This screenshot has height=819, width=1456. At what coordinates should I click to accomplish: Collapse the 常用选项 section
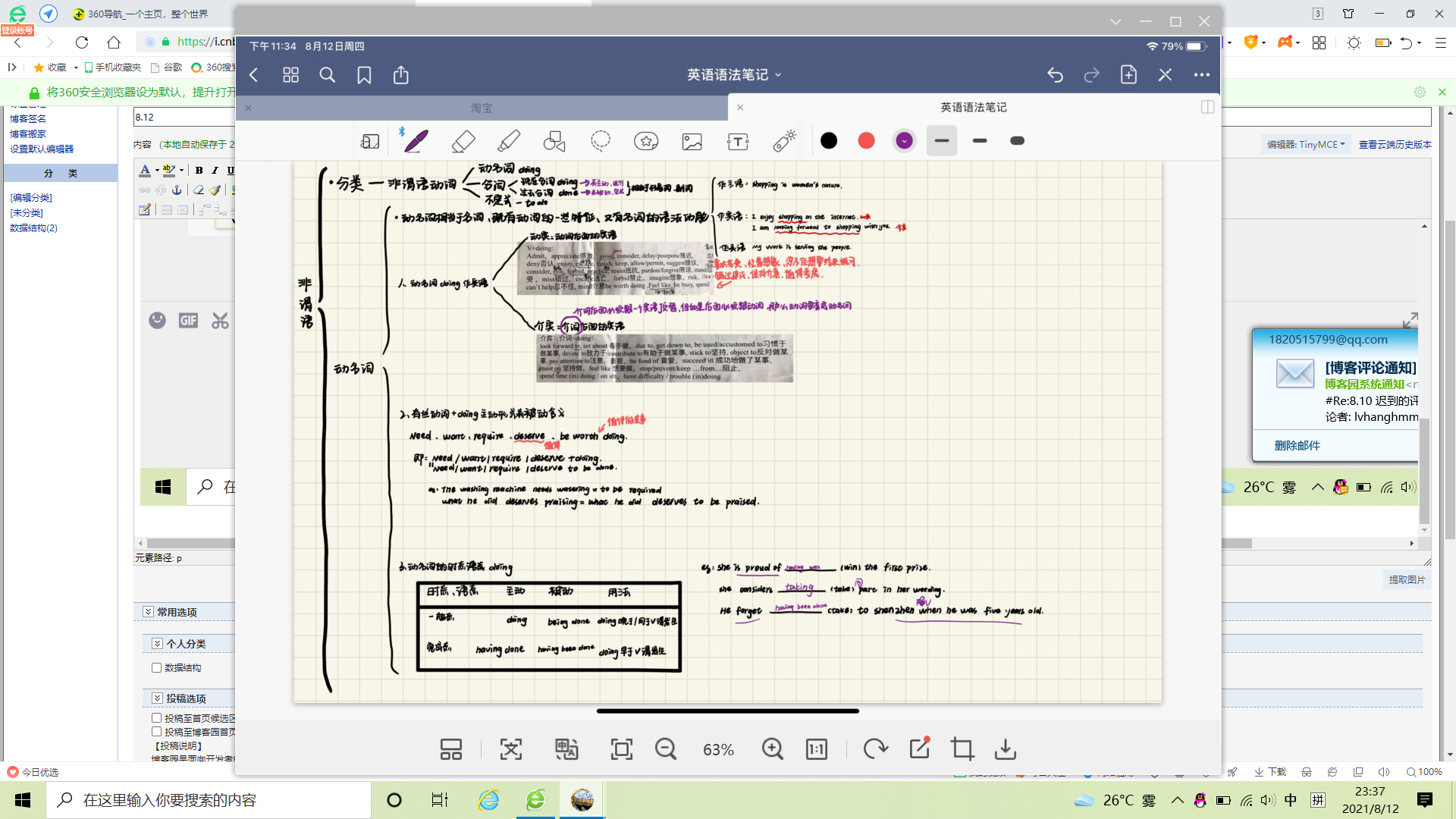(x=148, y=611)
